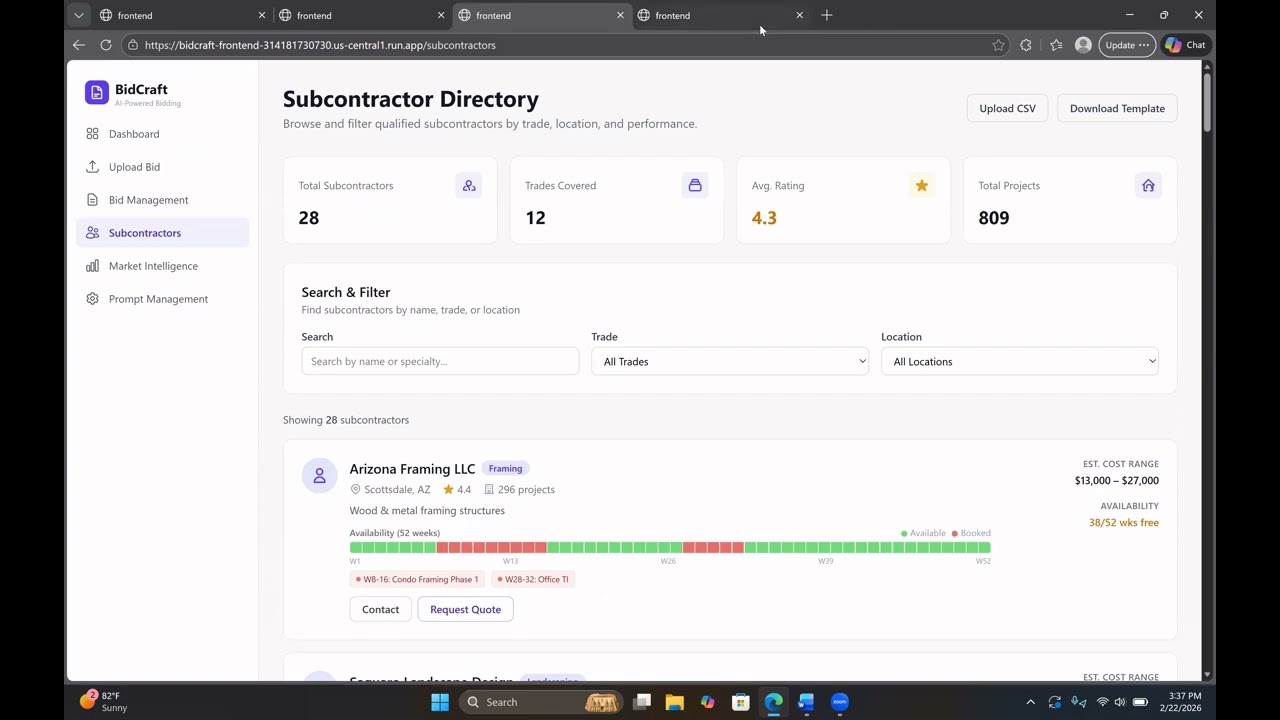The width and height of the screenshot is (1280, 720).
Task: Click the Upload Bid arrow icon
Action: pos(92,167)
